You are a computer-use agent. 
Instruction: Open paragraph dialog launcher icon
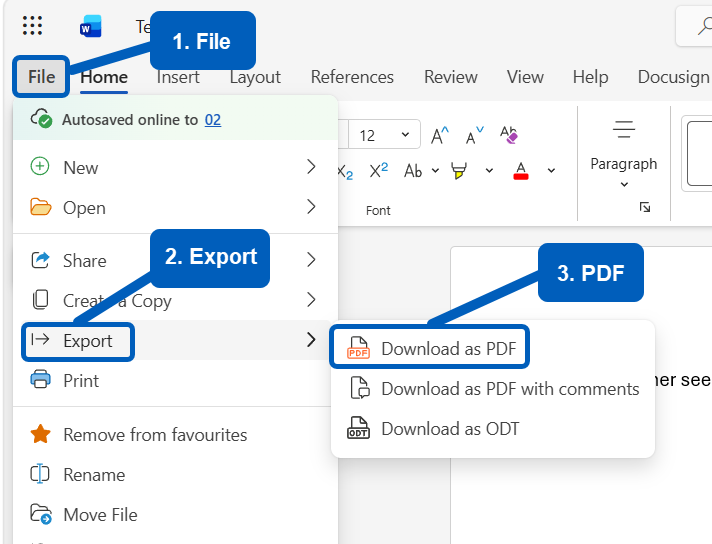(x=645, y=208)
